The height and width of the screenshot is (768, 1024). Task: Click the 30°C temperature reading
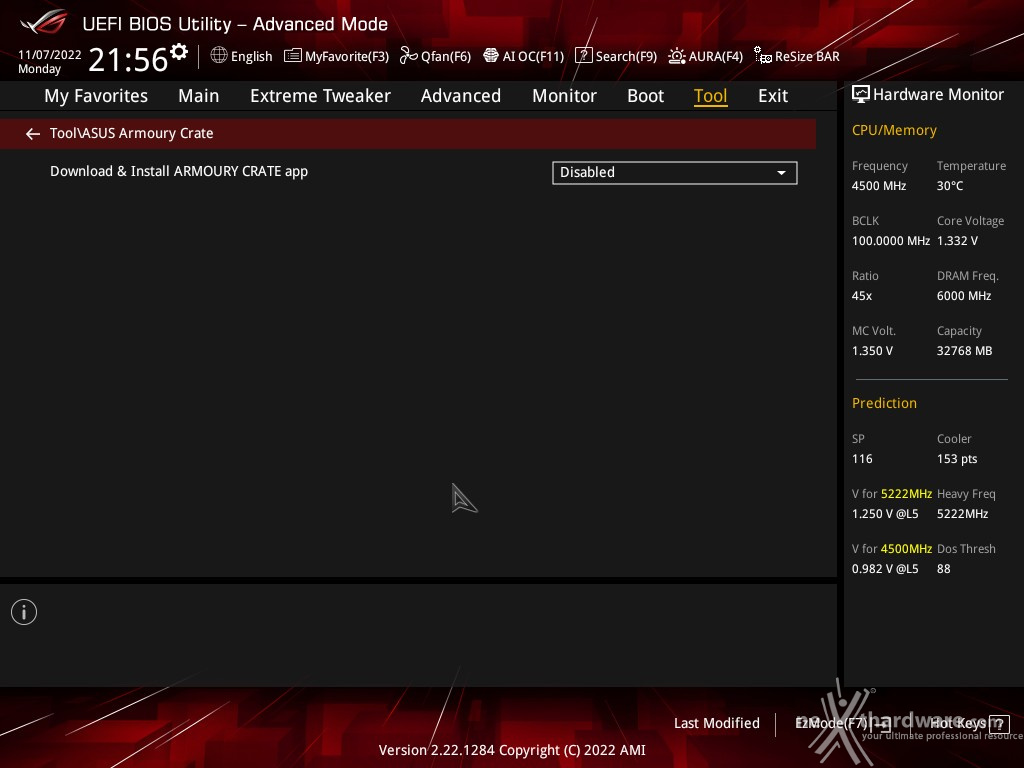click(x=950, y=186)
